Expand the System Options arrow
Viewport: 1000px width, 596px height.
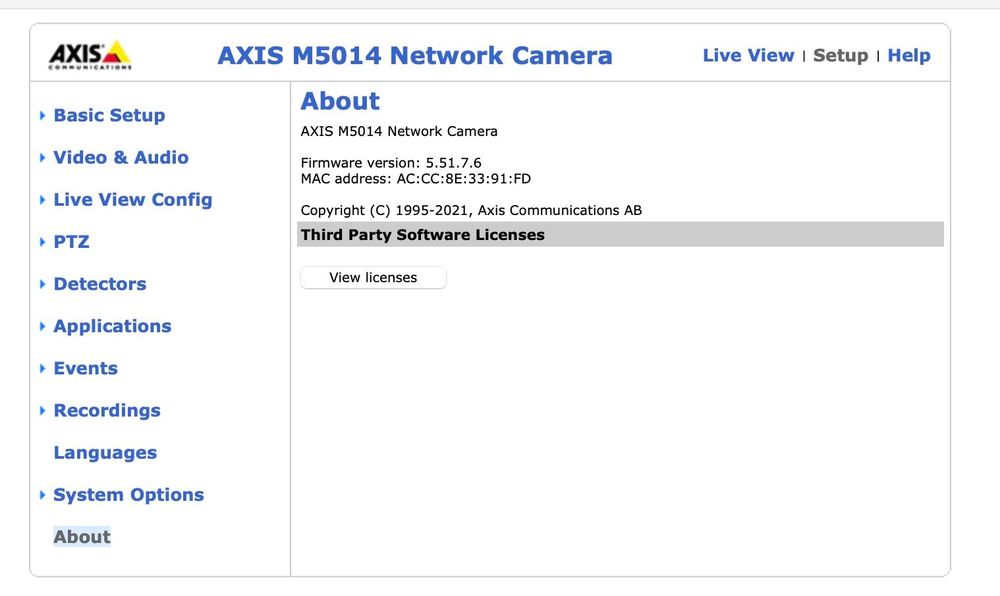(42, 495)
